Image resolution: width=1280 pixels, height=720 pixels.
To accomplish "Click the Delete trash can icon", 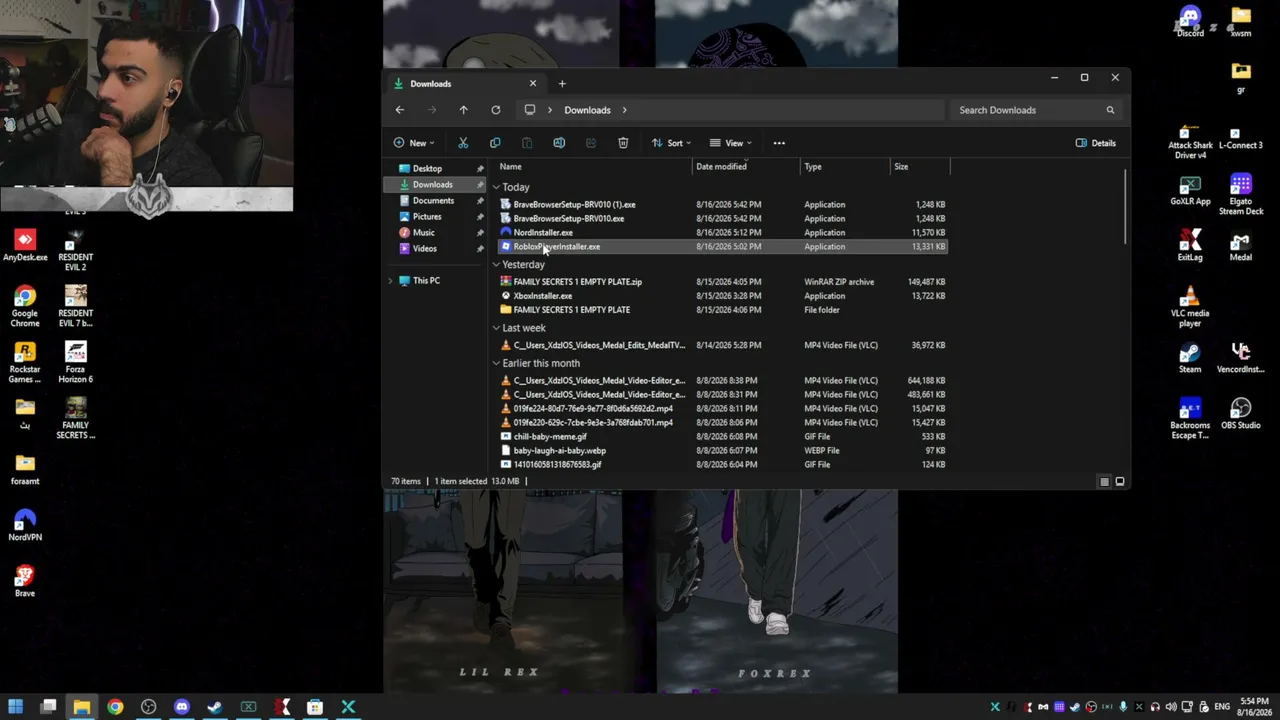I will click(x=623, y=143).
